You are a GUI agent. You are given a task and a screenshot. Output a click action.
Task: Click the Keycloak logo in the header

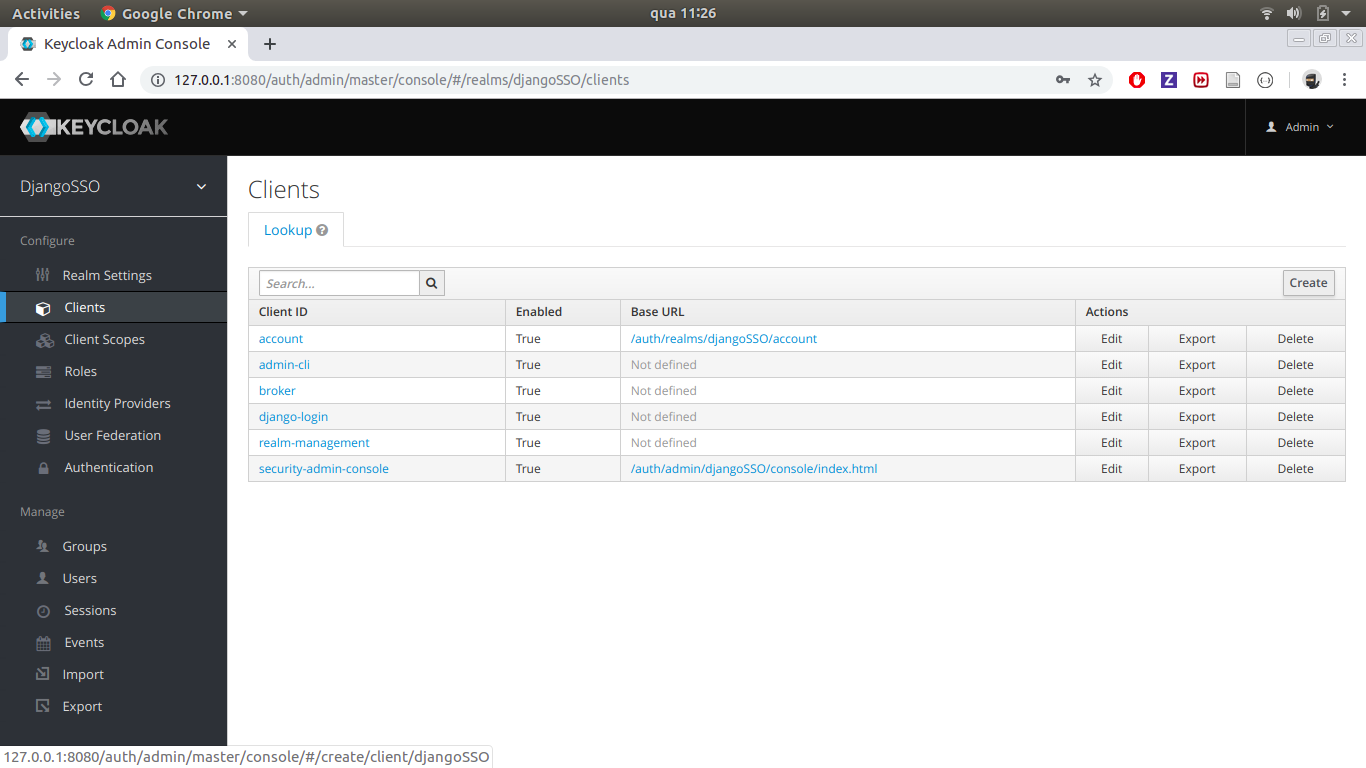(x=94, y=127)
